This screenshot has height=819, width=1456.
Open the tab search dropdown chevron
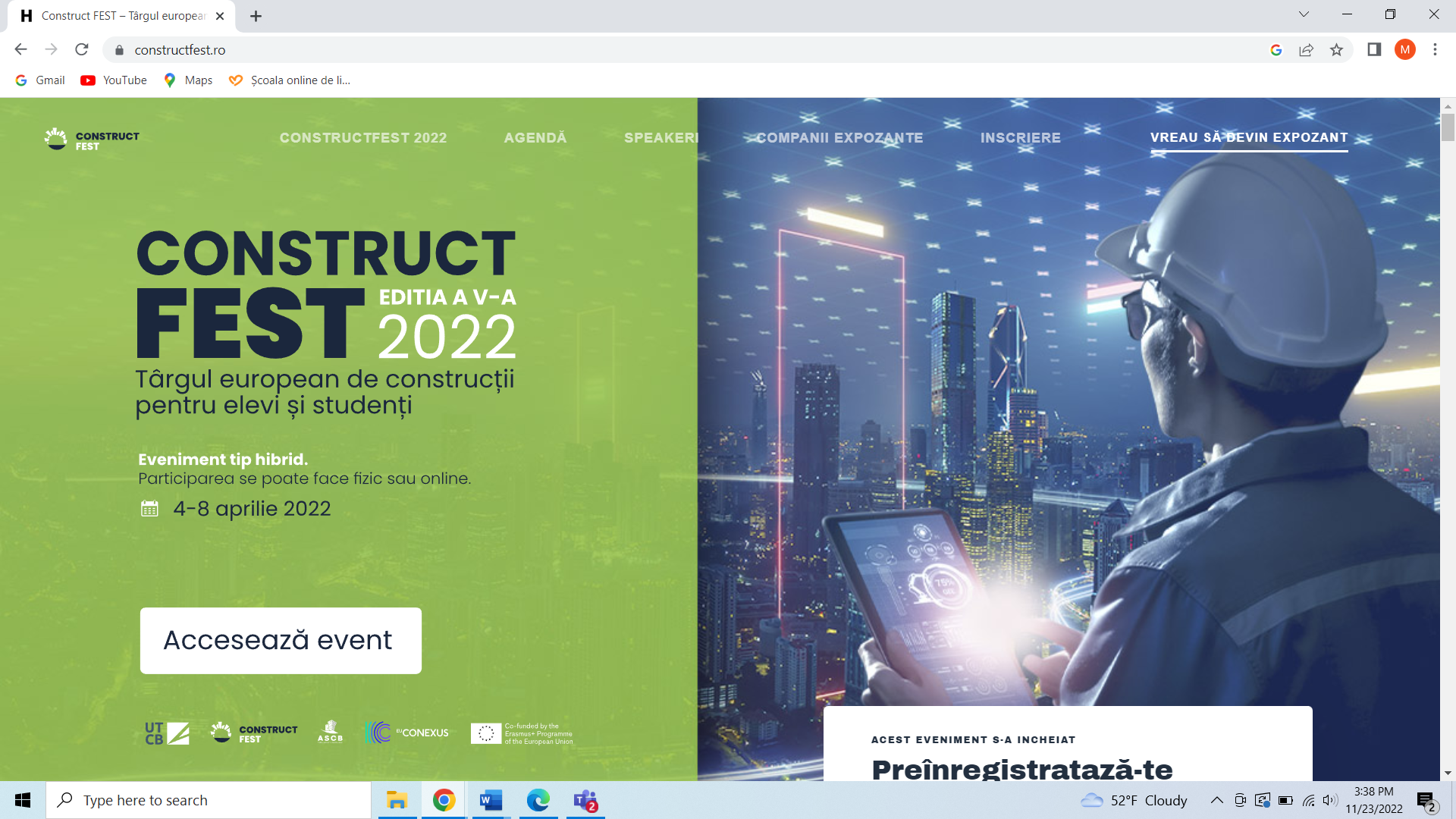(x=1304, y=14)
